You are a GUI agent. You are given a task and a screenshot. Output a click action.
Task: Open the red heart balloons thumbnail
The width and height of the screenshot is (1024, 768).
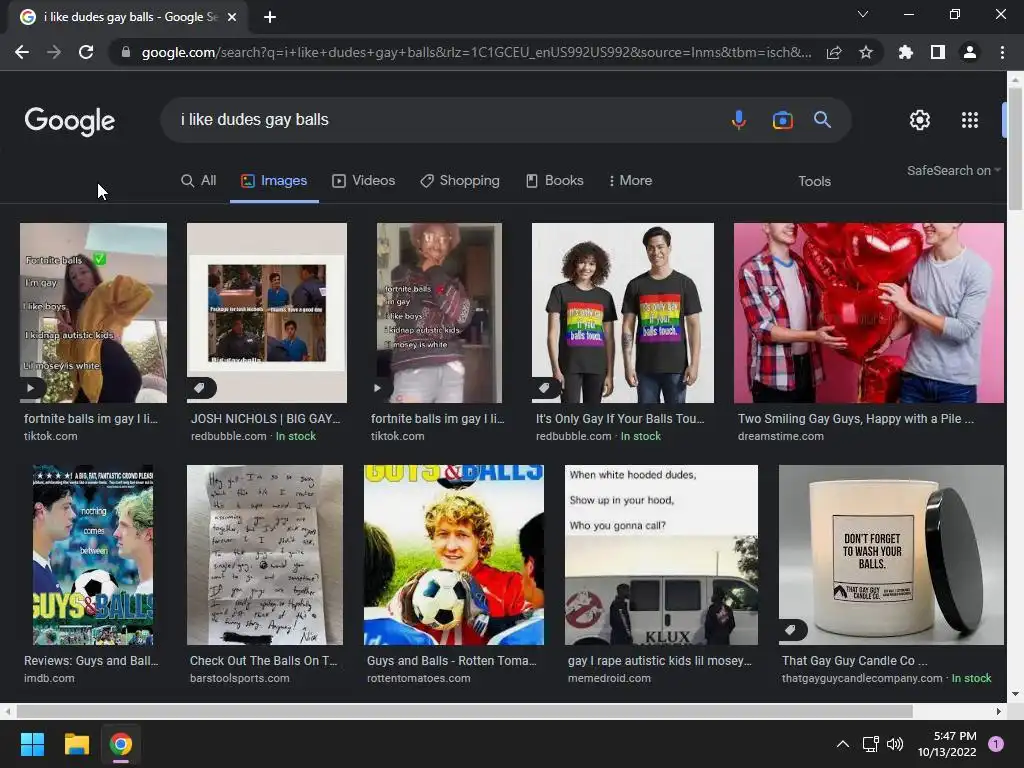(x=869, y=313)
